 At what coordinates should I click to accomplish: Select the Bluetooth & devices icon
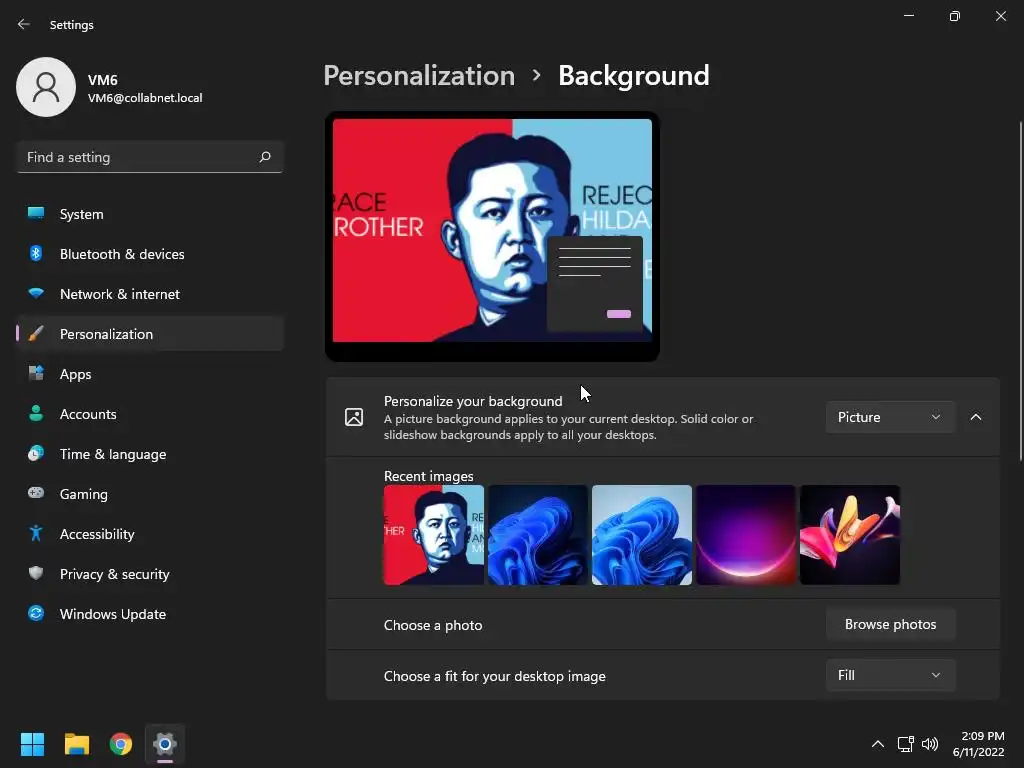tap(36, 253)
